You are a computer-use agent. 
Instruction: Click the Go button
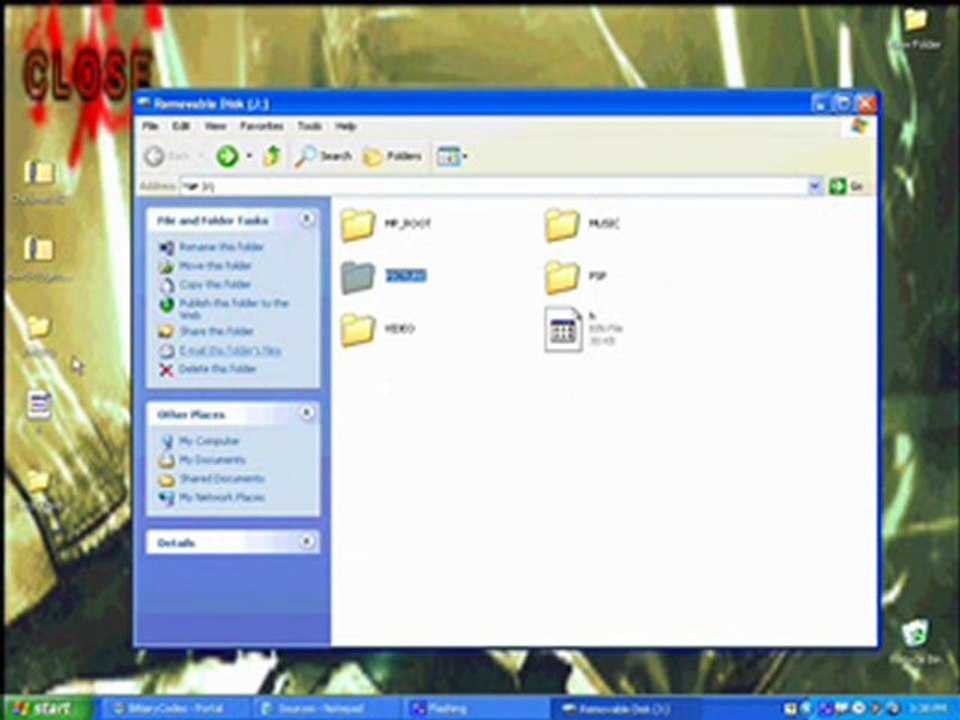click(x=846, y=186)
